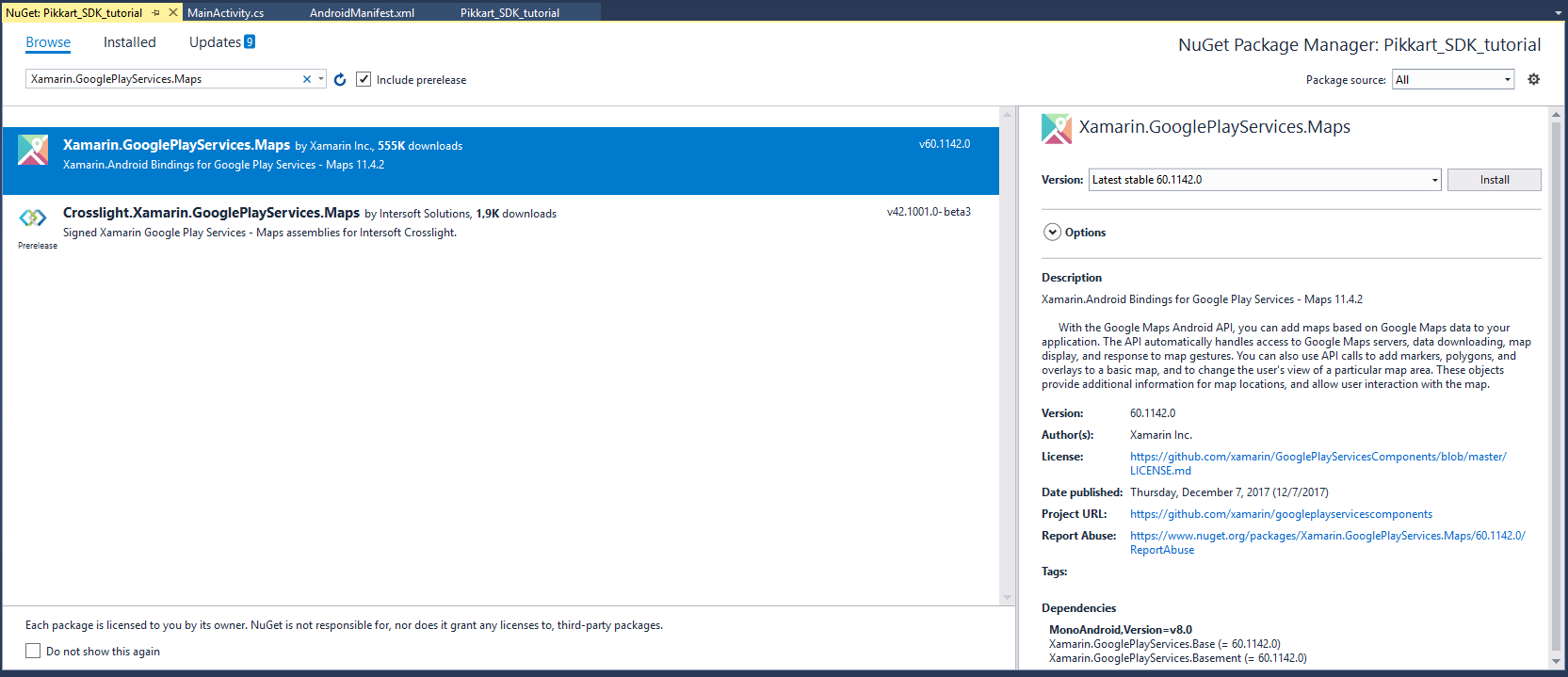Switch to the Updates tab
Screen dimensions: 1568x677
click(215, 42)
